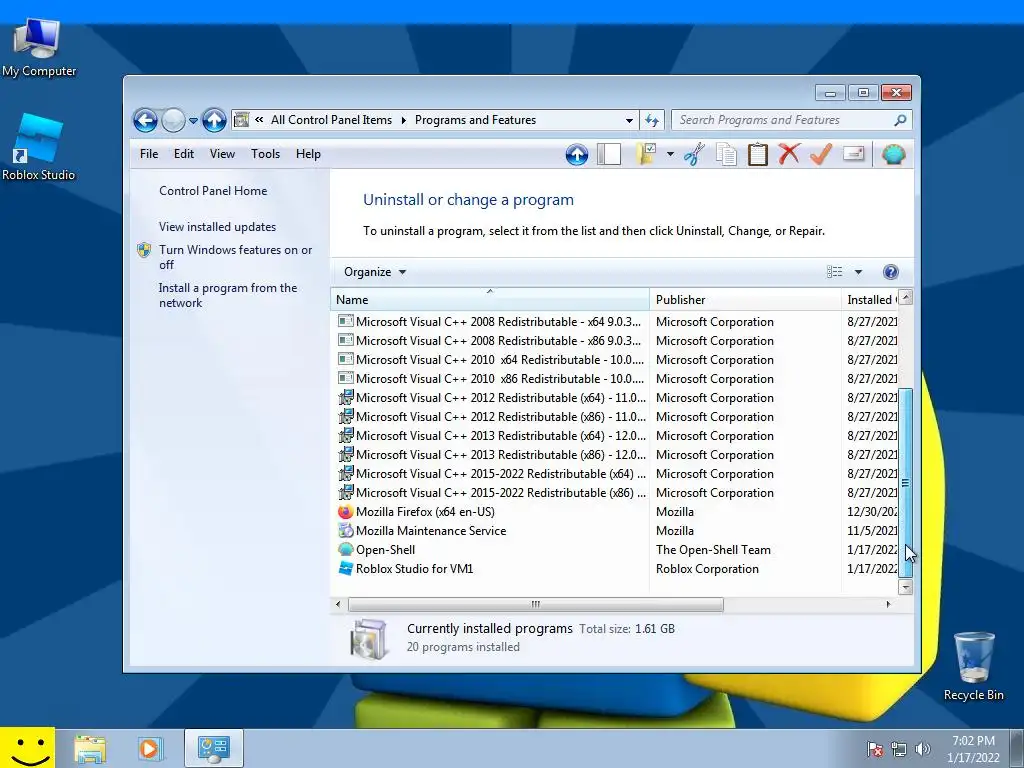The height and width of the screenshot is (768, 1024).
Task: Click the vertical scrollbar thumb
Action: tap(905, 483)
